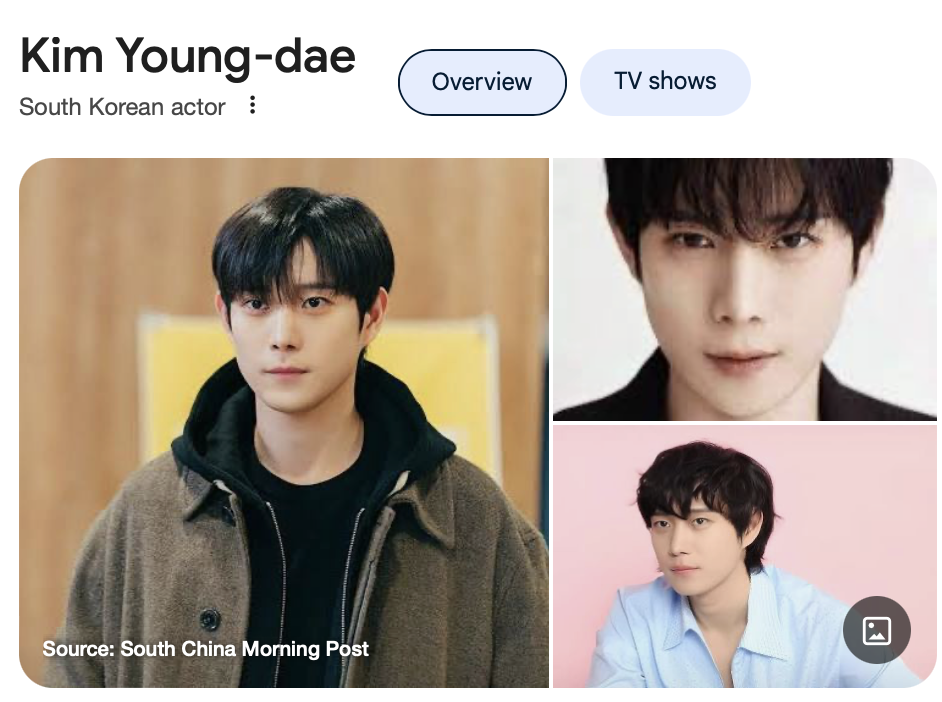Open the close-up face photo thumbnail
The width and height of the screenshot is (942, 702).
click(x=744, y=289)
